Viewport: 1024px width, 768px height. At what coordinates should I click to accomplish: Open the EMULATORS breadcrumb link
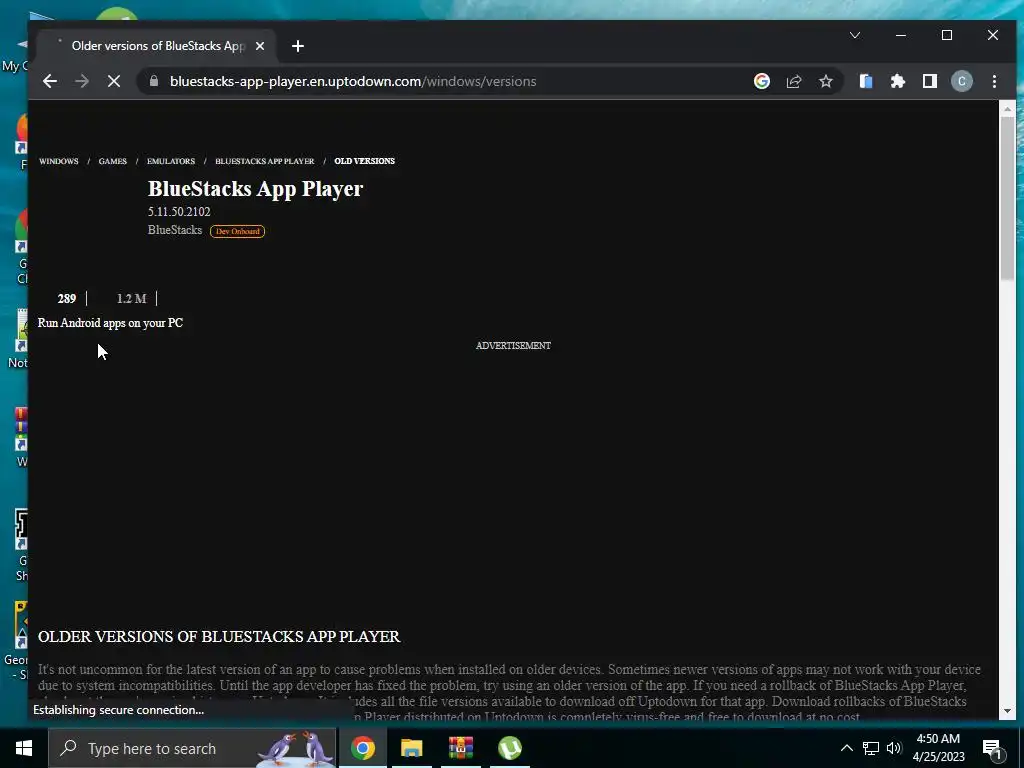(170, 161)
